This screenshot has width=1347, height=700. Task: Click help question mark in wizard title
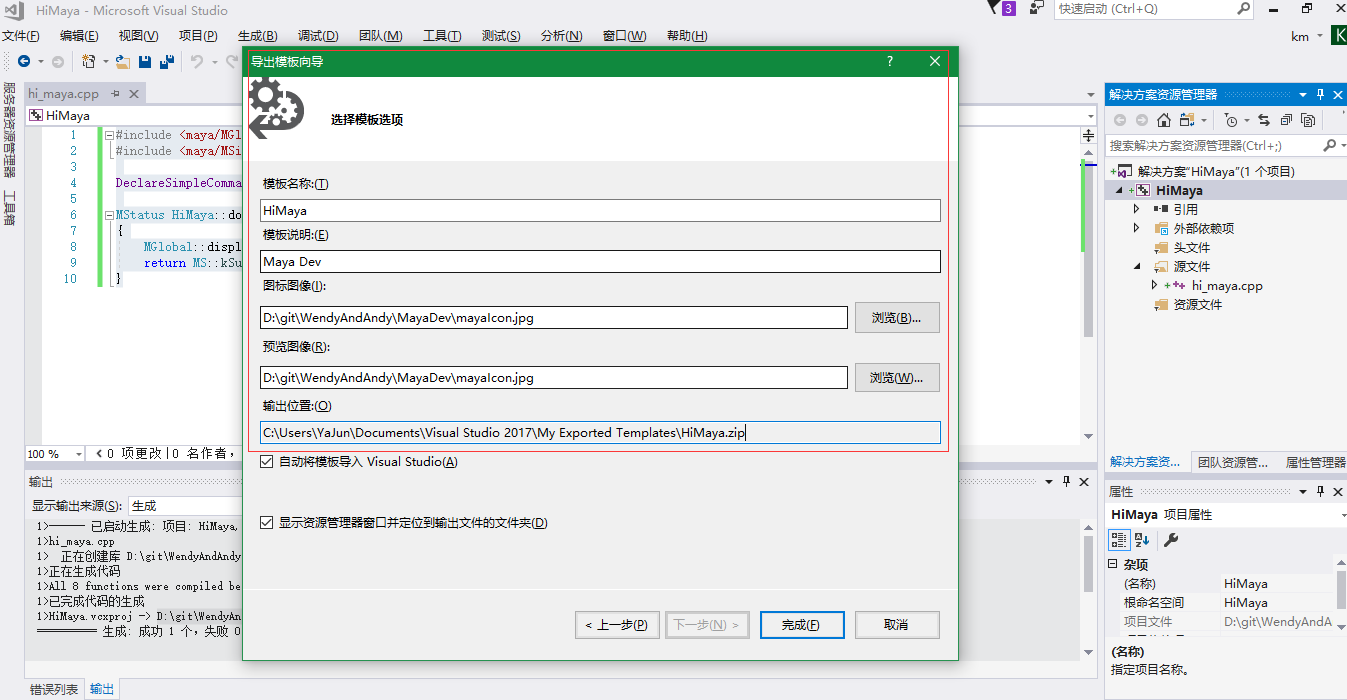(x=890, y=61)
